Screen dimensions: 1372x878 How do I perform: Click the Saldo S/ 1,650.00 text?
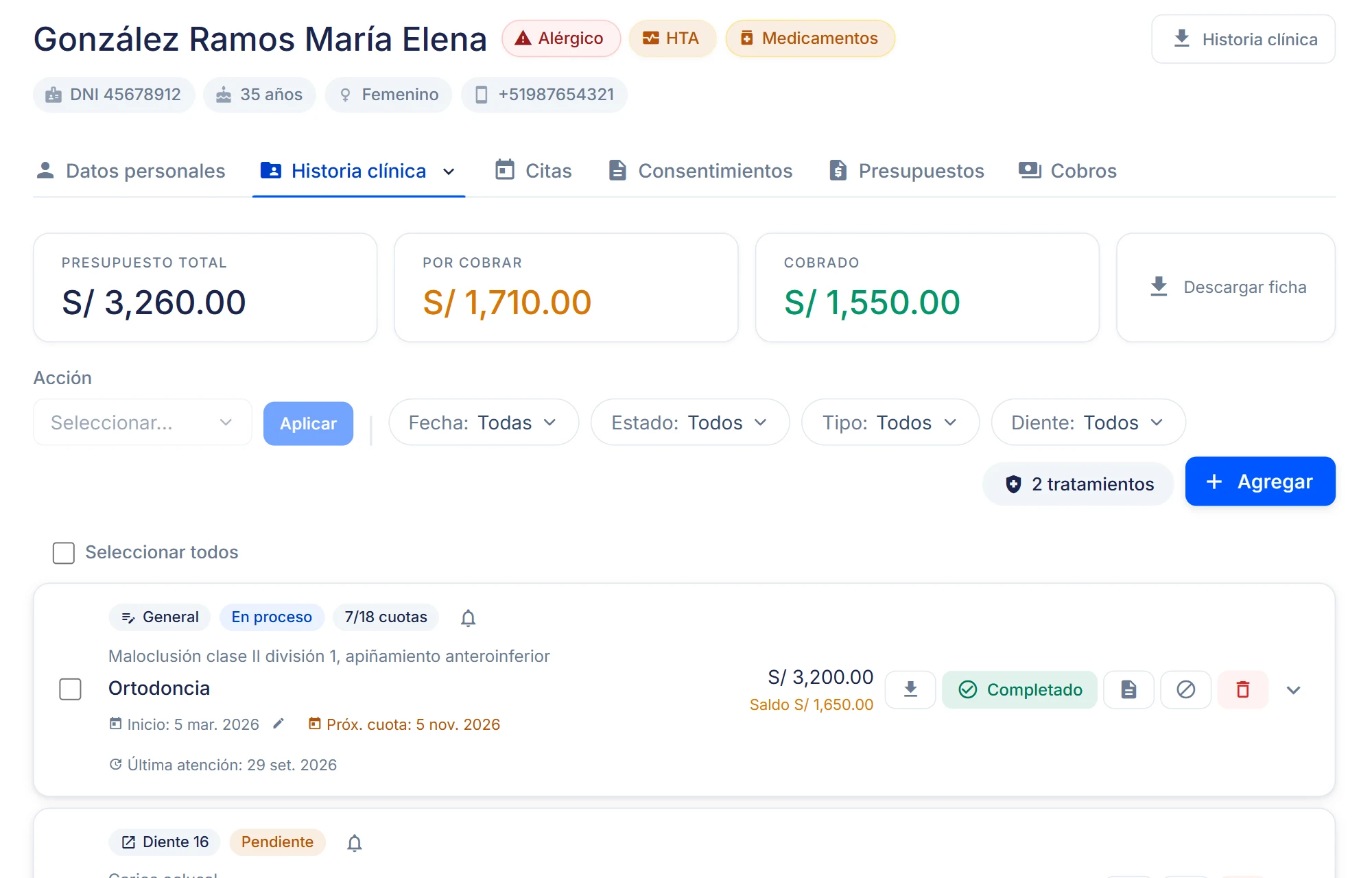812,704
